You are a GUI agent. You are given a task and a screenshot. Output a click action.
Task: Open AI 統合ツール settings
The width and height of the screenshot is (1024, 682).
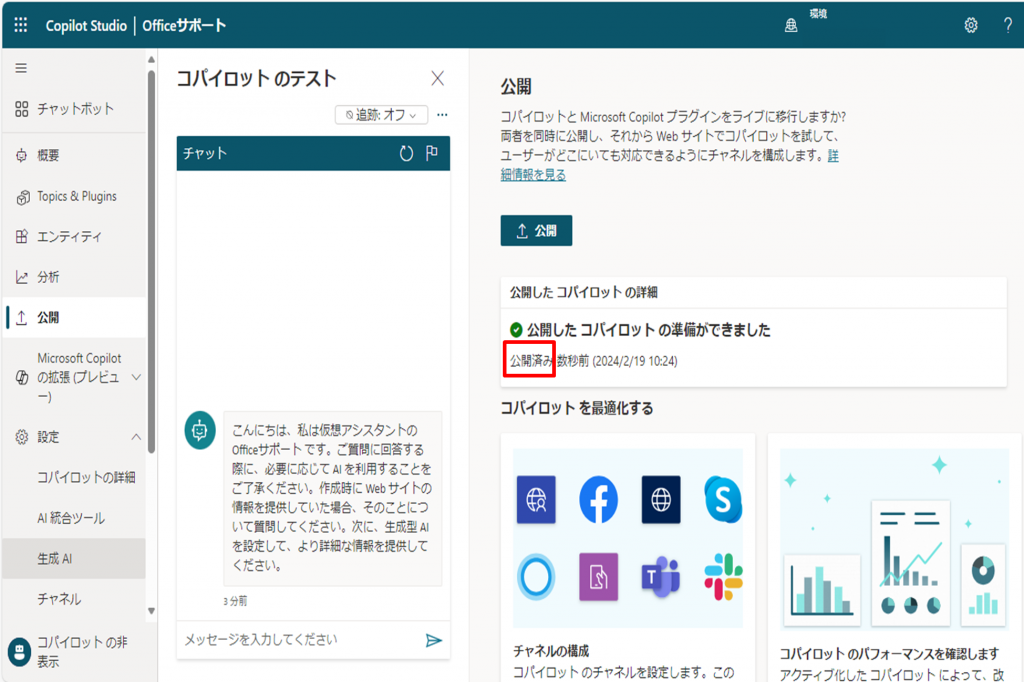click(x=71, y=518)
